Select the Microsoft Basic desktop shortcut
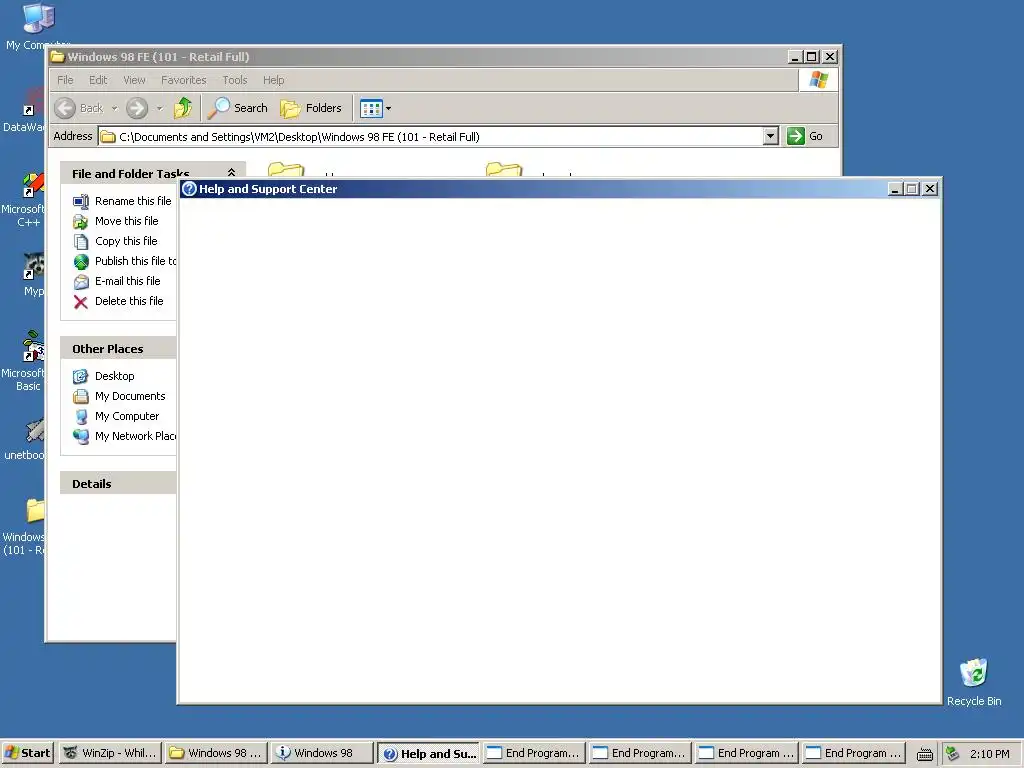This screenshot has width=1024, height=768. click(24, 361)
